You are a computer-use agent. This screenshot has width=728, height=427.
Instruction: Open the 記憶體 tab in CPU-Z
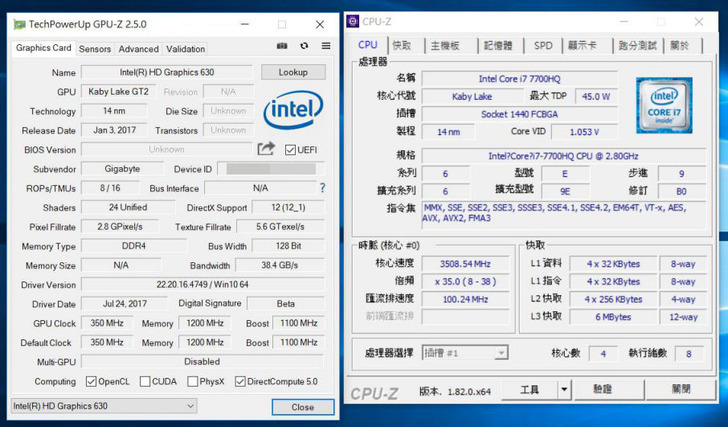point(498,45)
